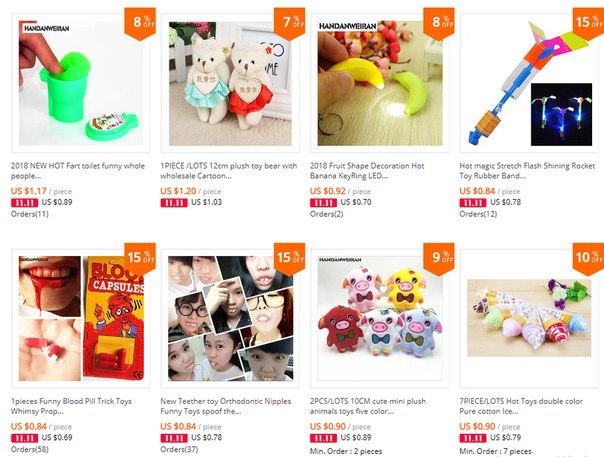Open the banana LED keyring product image

point(380,83)
